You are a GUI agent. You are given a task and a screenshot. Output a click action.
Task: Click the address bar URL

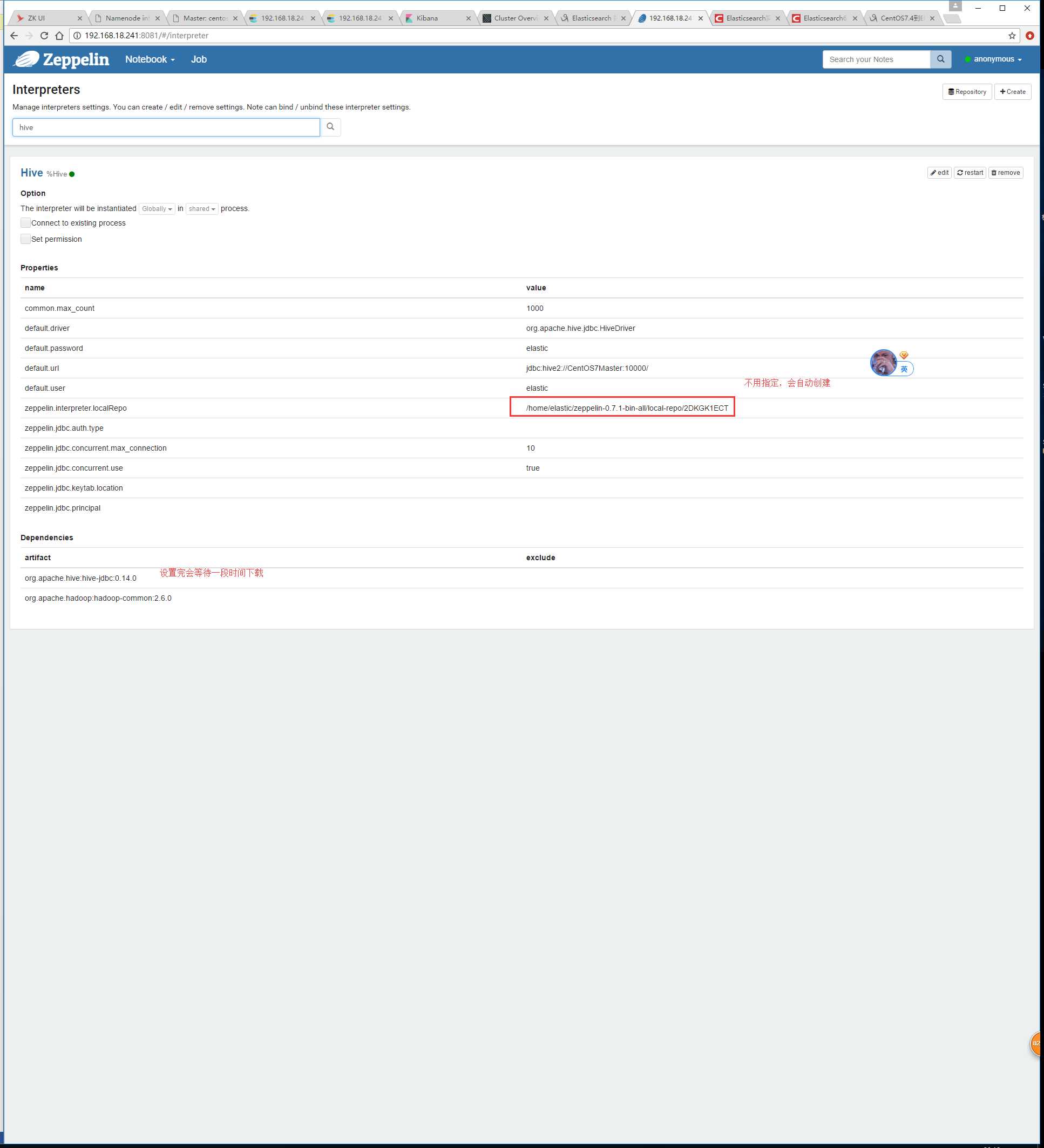(x=146, y=35)
